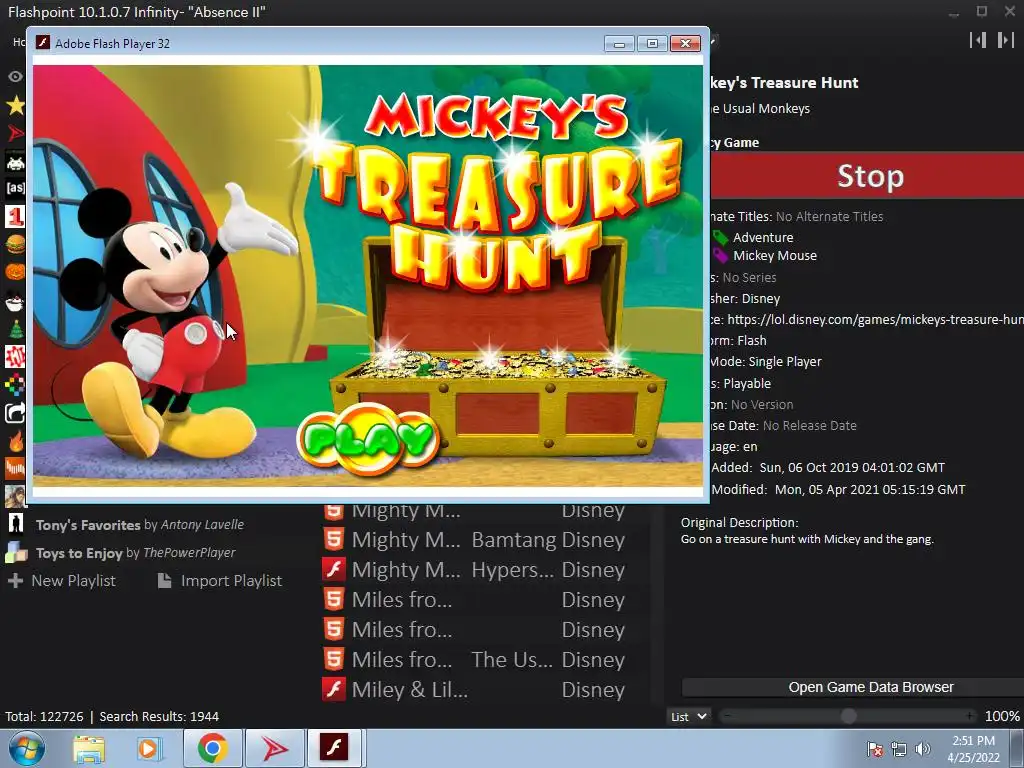Click HTML5 icon beside Mighty M... Bamtang
The width and height of the screenshot is (1024, 768).
click(x=334, y=539)
